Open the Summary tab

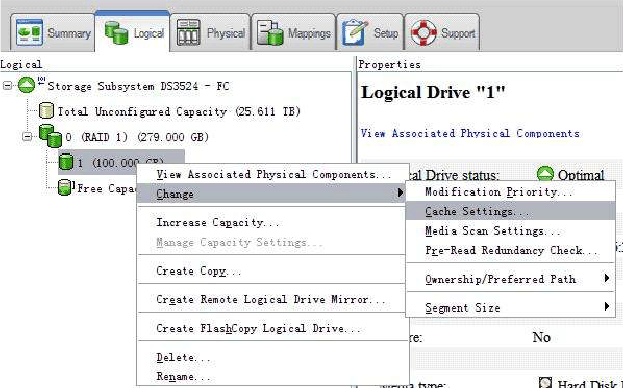(x=53, y=33)
